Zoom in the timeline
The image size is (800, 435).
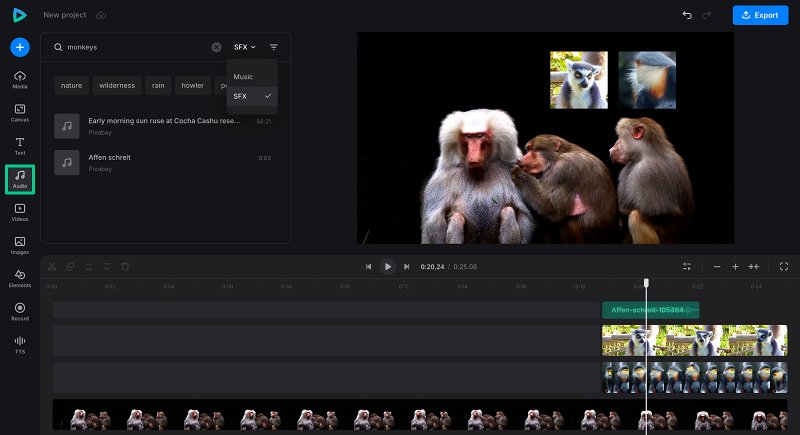tap(735, 267)
